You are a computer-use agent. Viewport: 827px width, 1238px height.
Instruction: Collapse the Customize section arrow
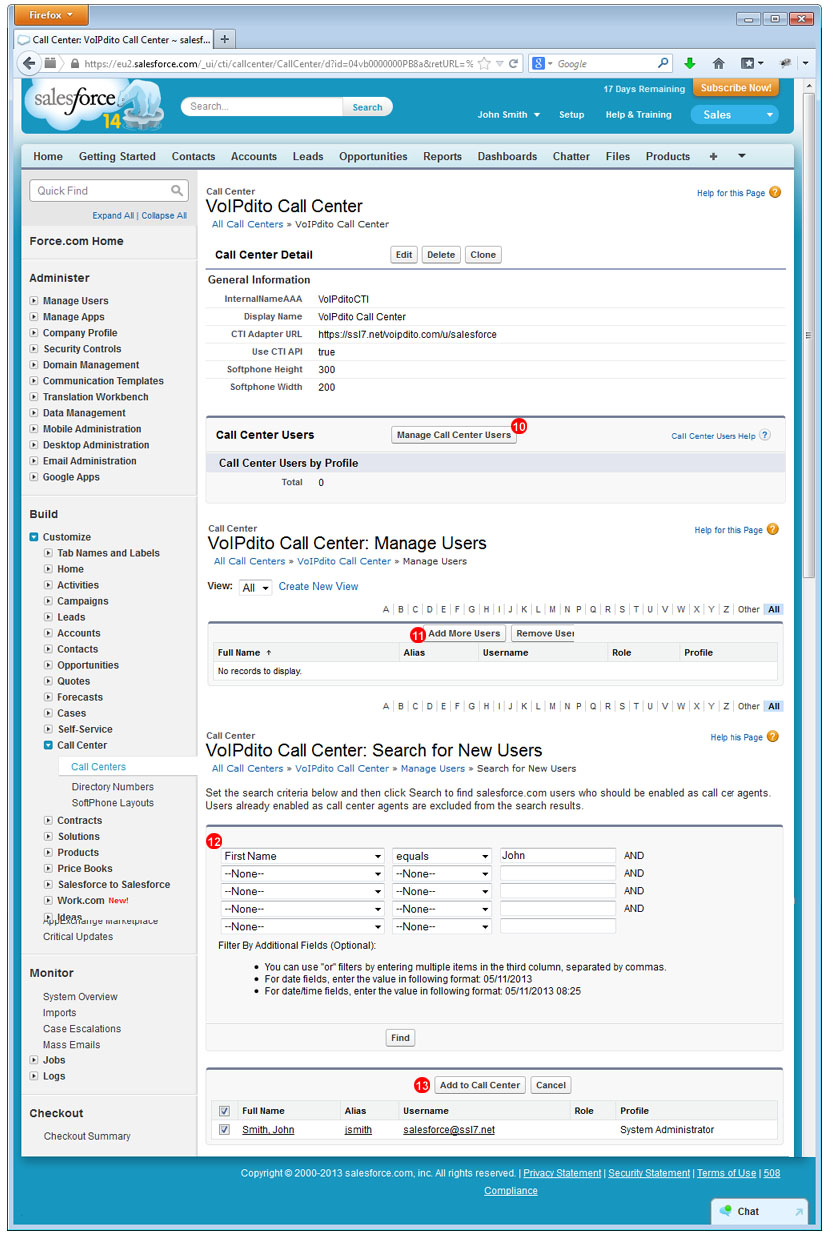tap(33, 537)
